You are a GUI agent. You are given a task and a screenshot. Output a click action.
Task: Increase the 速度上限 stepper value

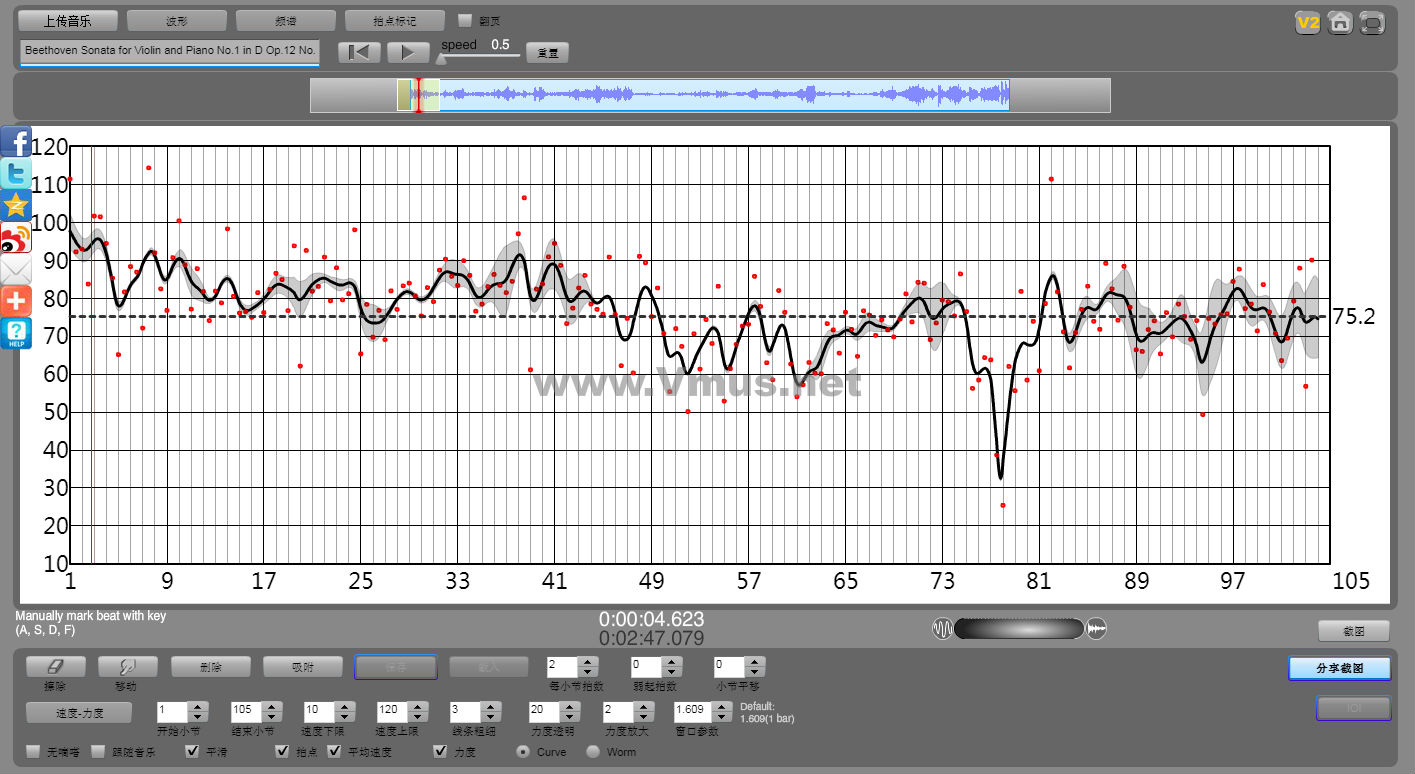point(418,707)
